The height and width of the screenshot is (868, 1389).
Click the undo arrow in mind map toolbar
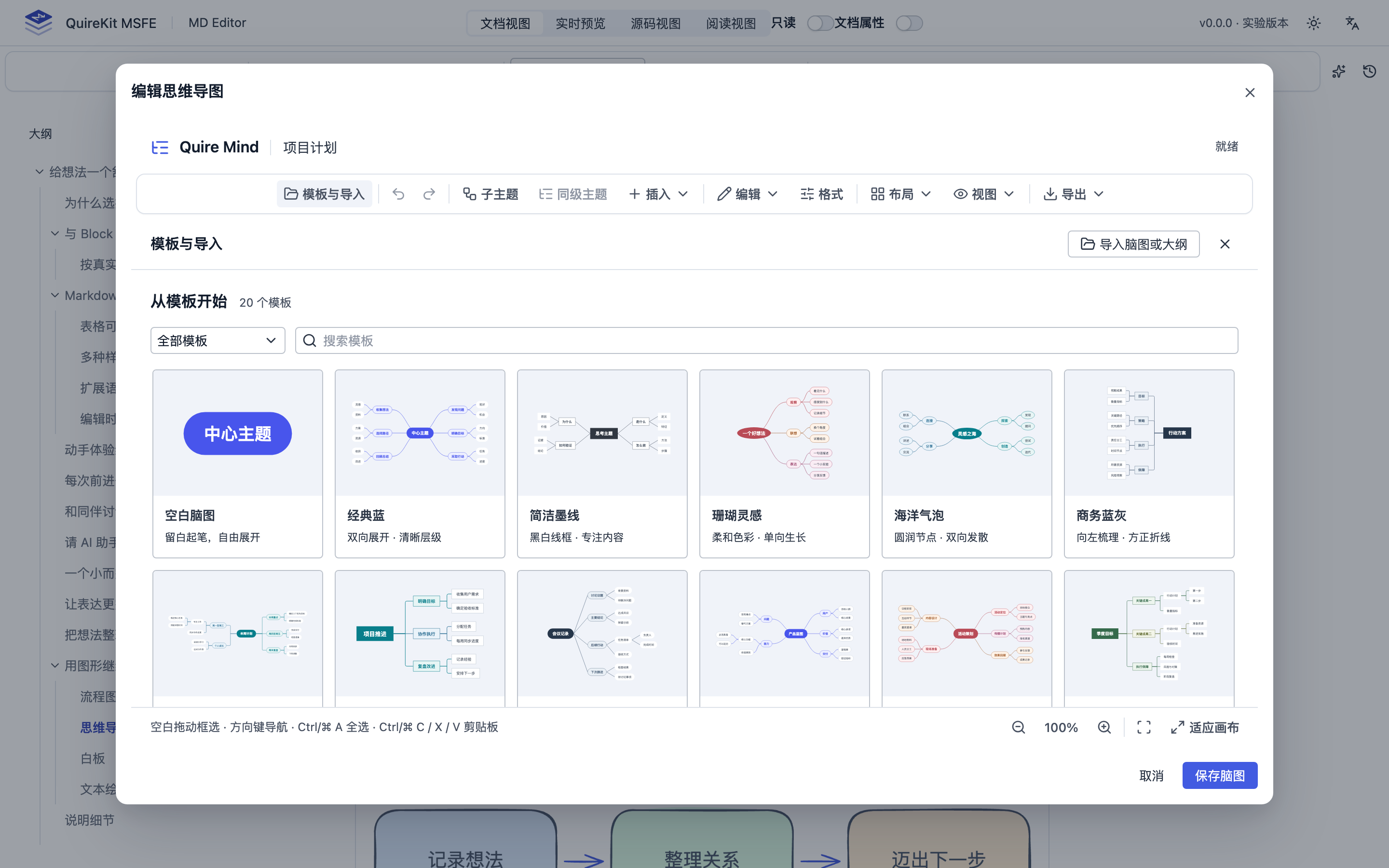(x=398, y=194)
